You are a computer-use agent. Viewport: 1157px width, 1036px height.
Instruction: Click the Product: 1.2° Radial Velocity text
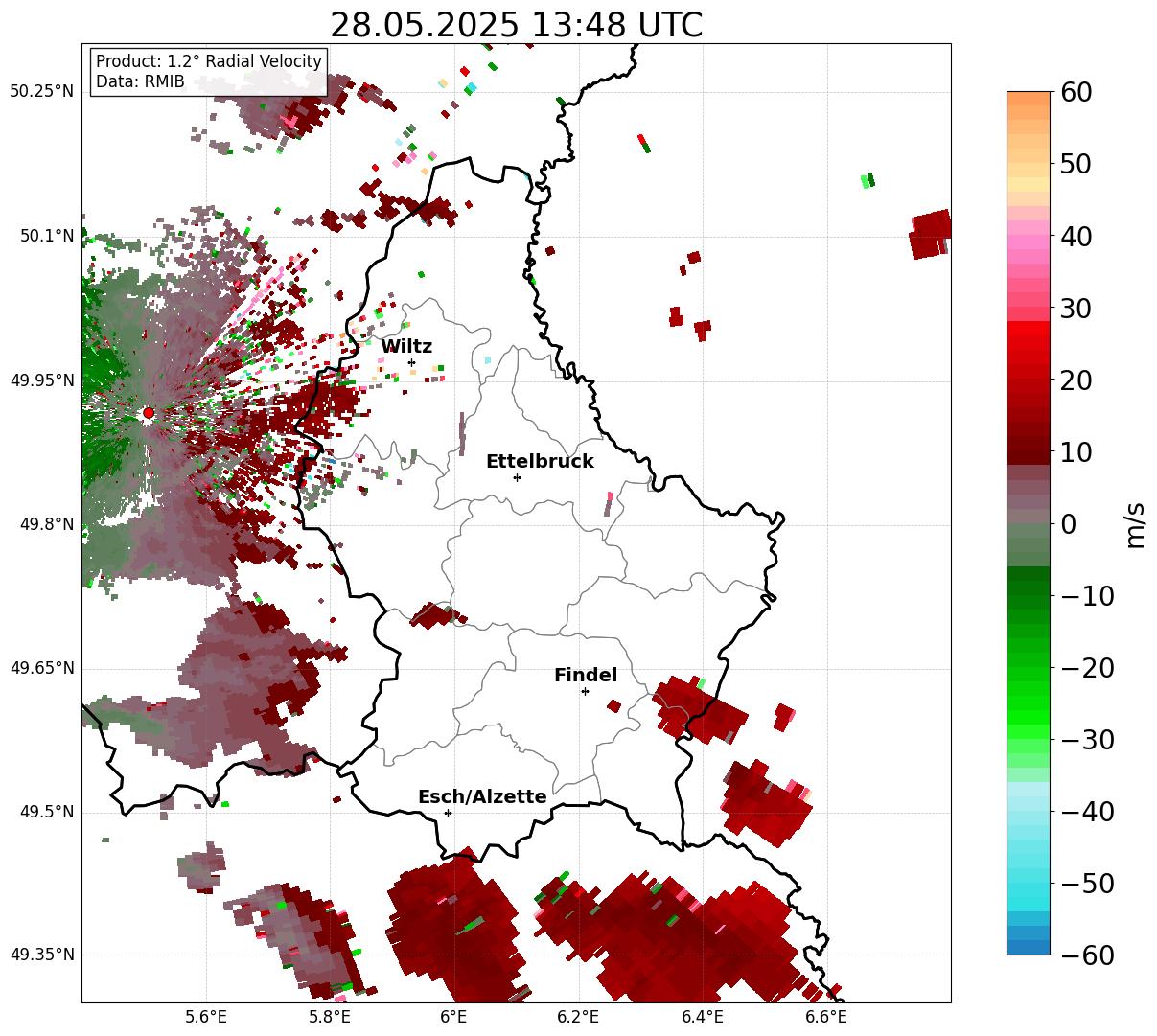209,61
